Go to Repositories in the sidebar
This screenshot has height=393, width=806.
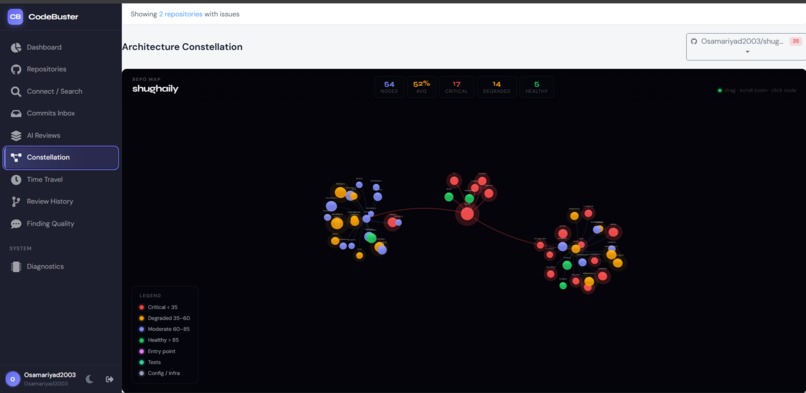coord(61,69)
